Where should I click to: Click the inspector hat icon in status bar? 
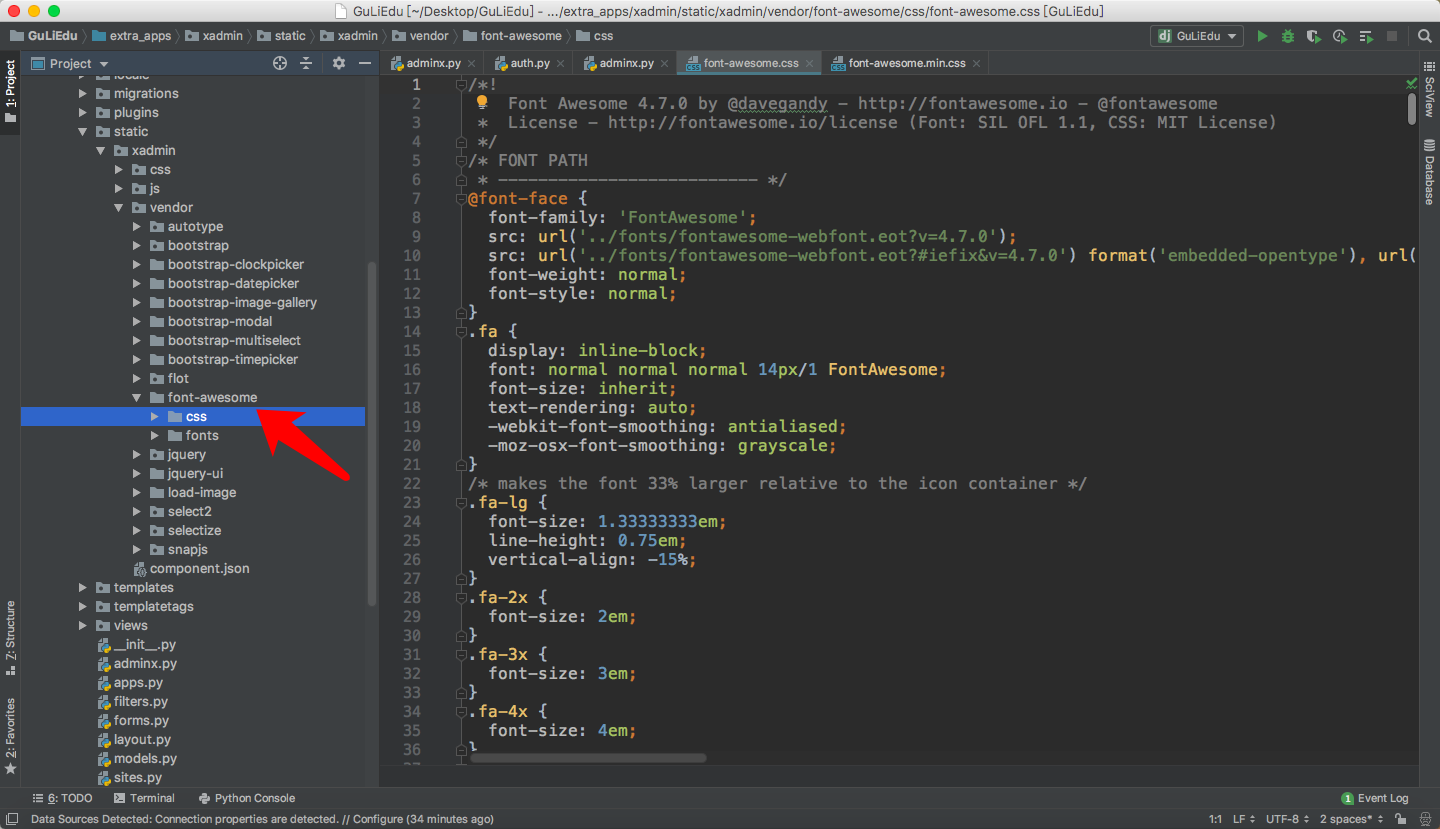(1425, 819)
